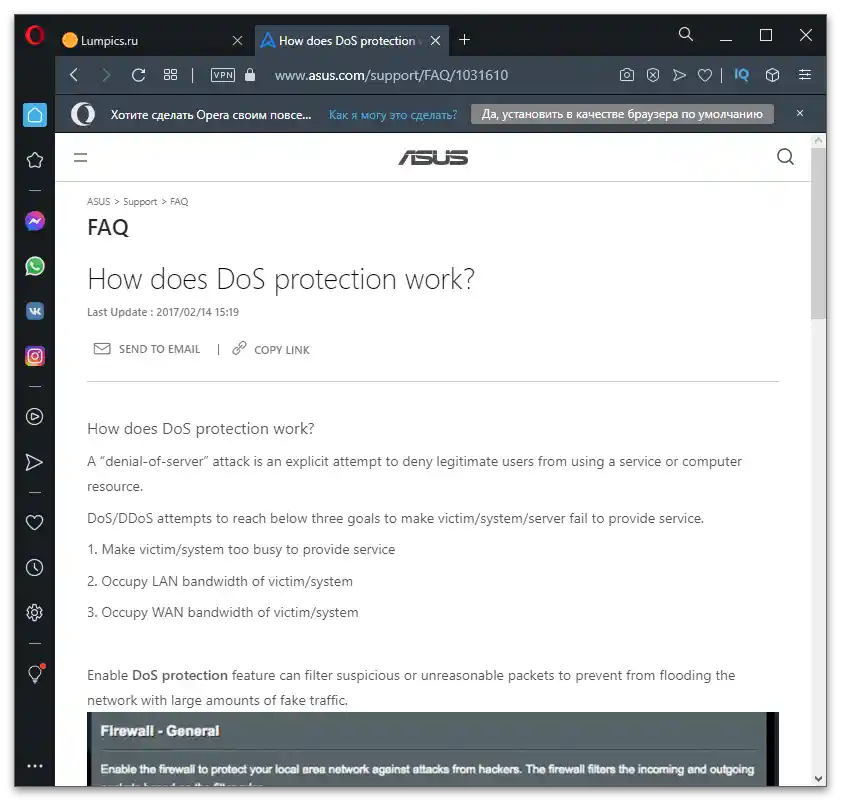Open the Opera menu logo
841x801 pixels.
[x=34, y=34]
